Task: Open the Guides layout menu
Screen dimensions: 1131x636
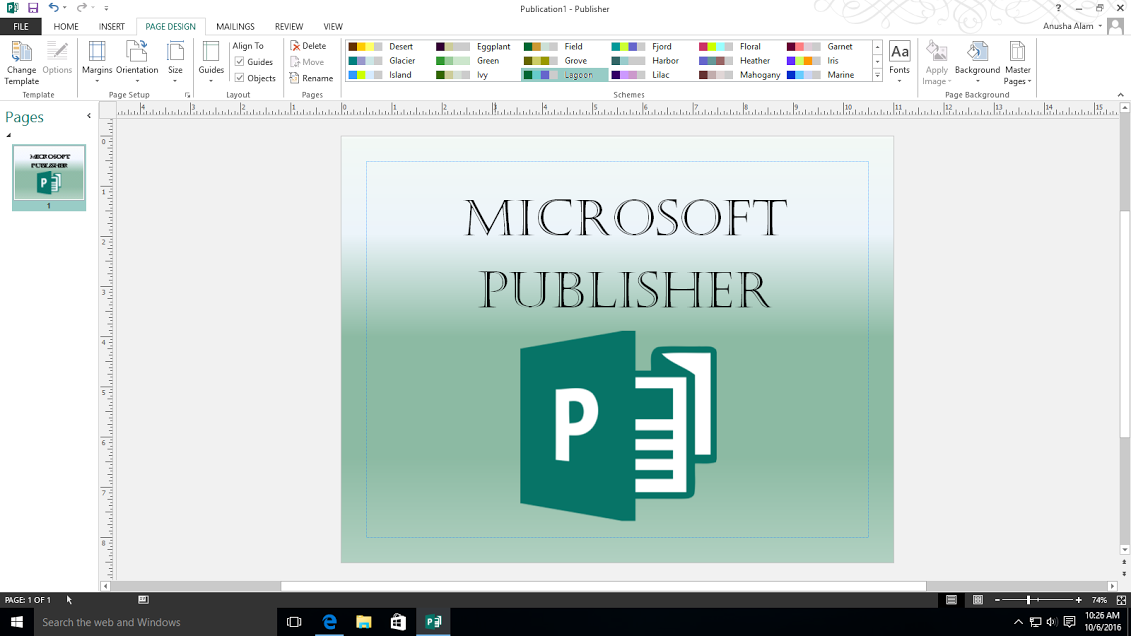Action: (x=211, y=63)
